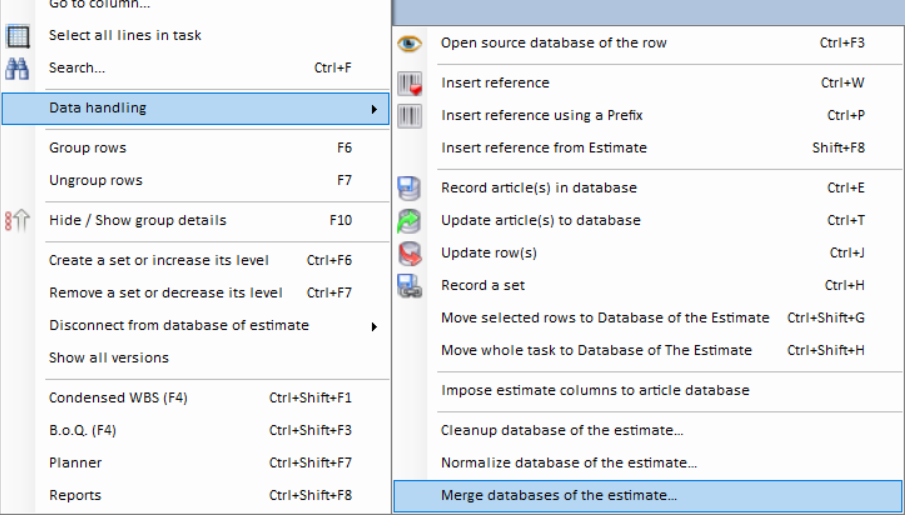Image resolution: width=905 pixels, height=515 pixels.
Task: Select Normalize database of the estimate
Action: 569,463
